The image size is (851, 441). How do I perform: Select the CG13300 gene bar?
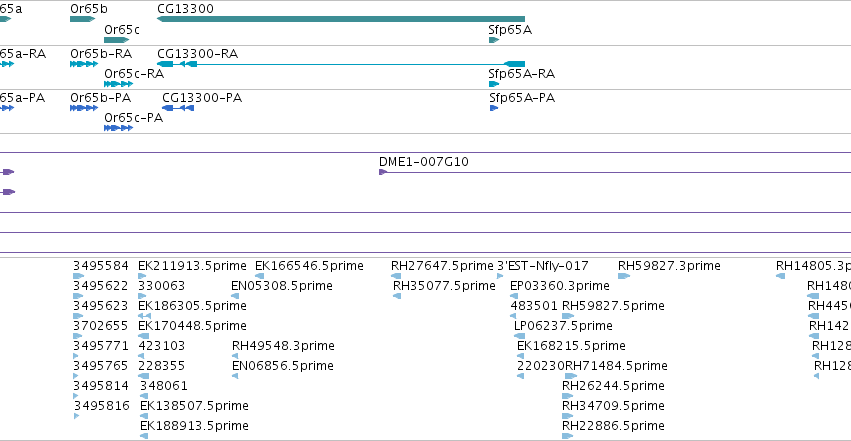pyautogui.click(x=341, y=19)
